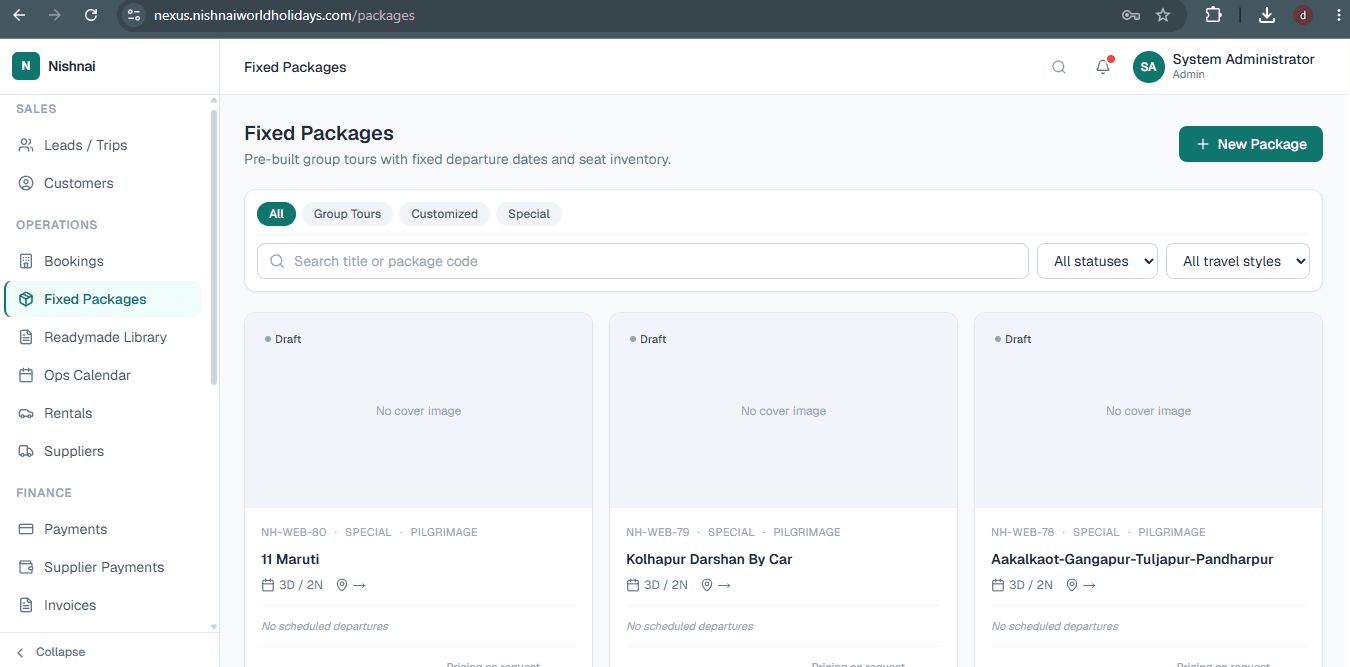Image resolution: width=1350 pixels, height=667 pixels.
Task: Select the Group Tours filter chip
Action: (x=347, y=214)
